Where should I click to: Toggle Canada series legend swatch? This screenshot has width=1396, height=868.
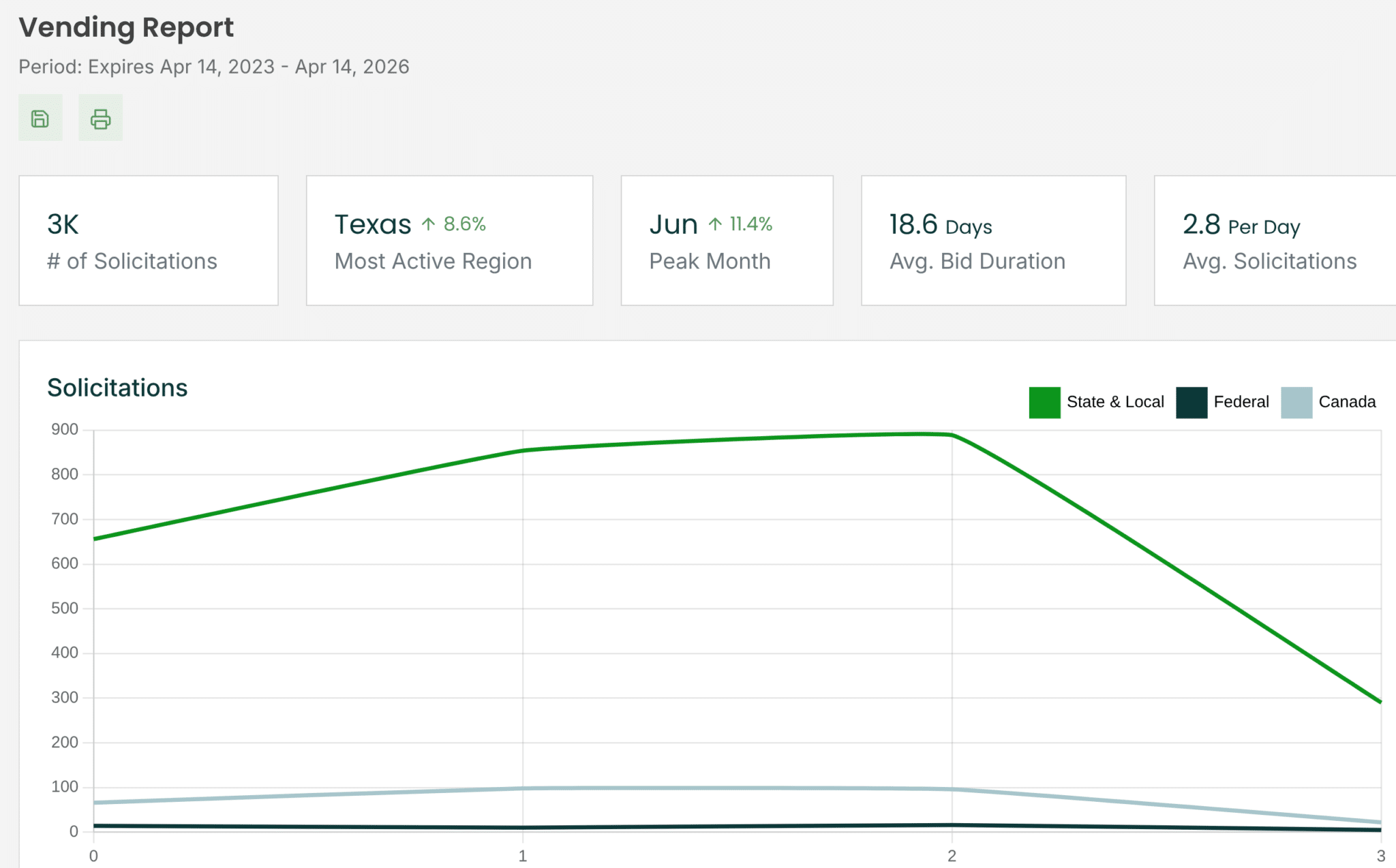[x=1296, y=402]
